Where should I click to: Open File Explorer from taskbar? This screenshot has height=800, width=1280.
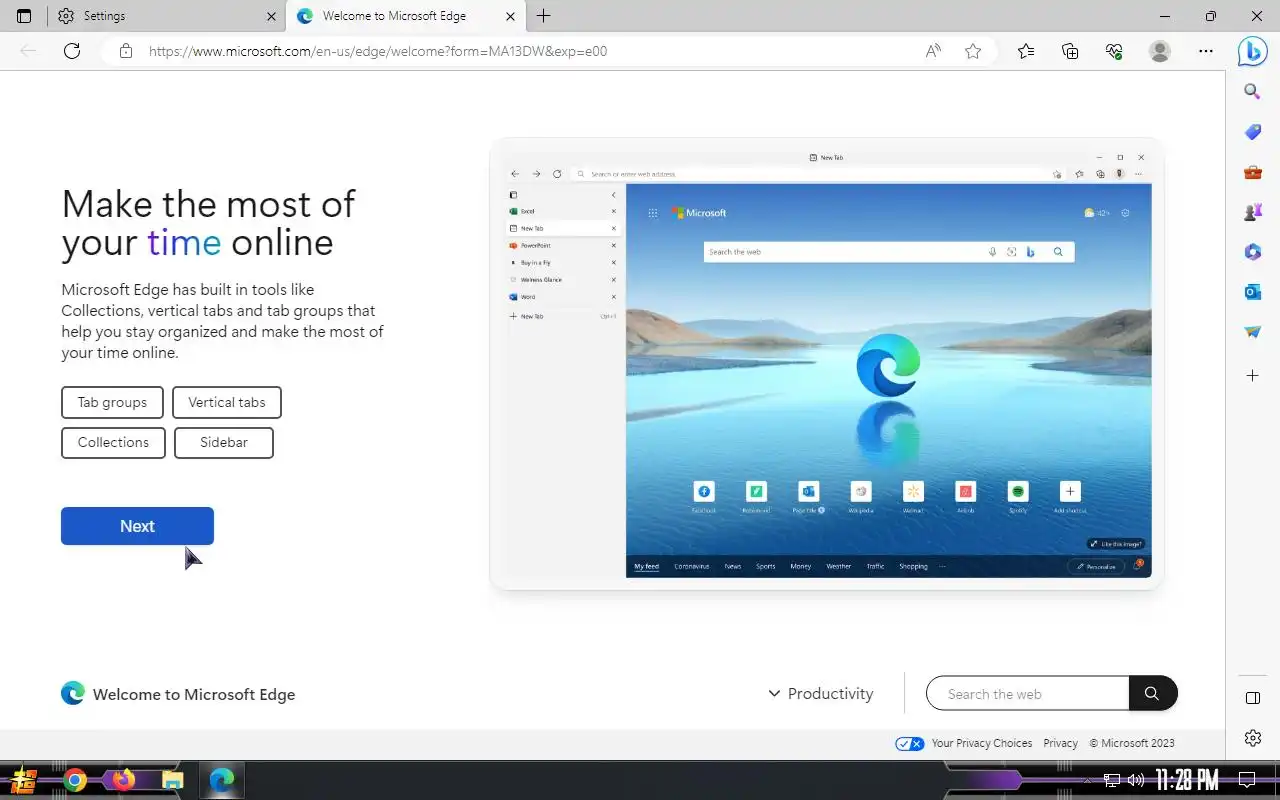(x=173, y=780)
